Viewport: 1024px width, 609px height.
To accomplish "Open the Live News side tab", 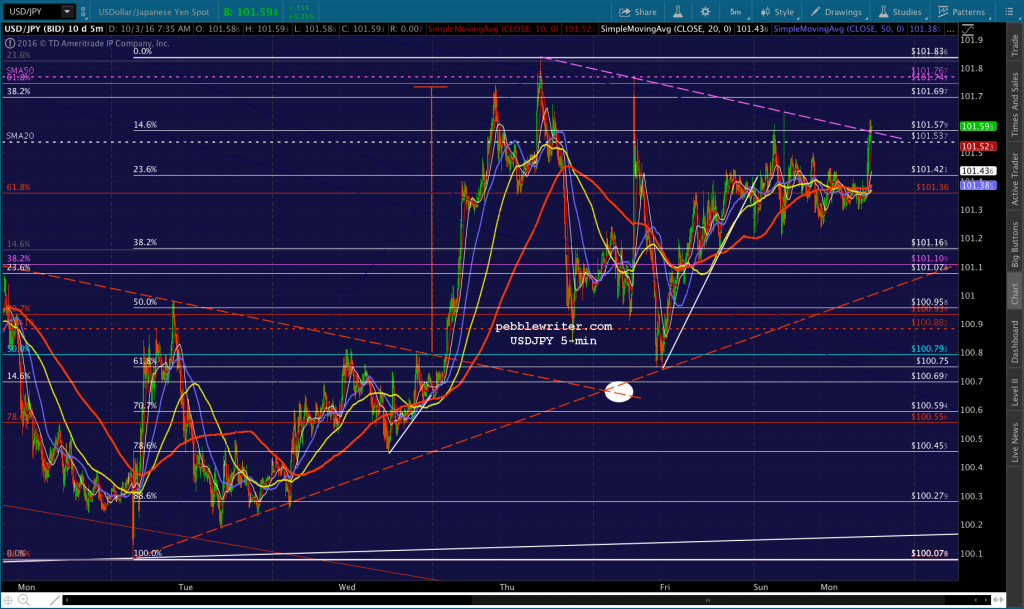I will coord(1015,443).
